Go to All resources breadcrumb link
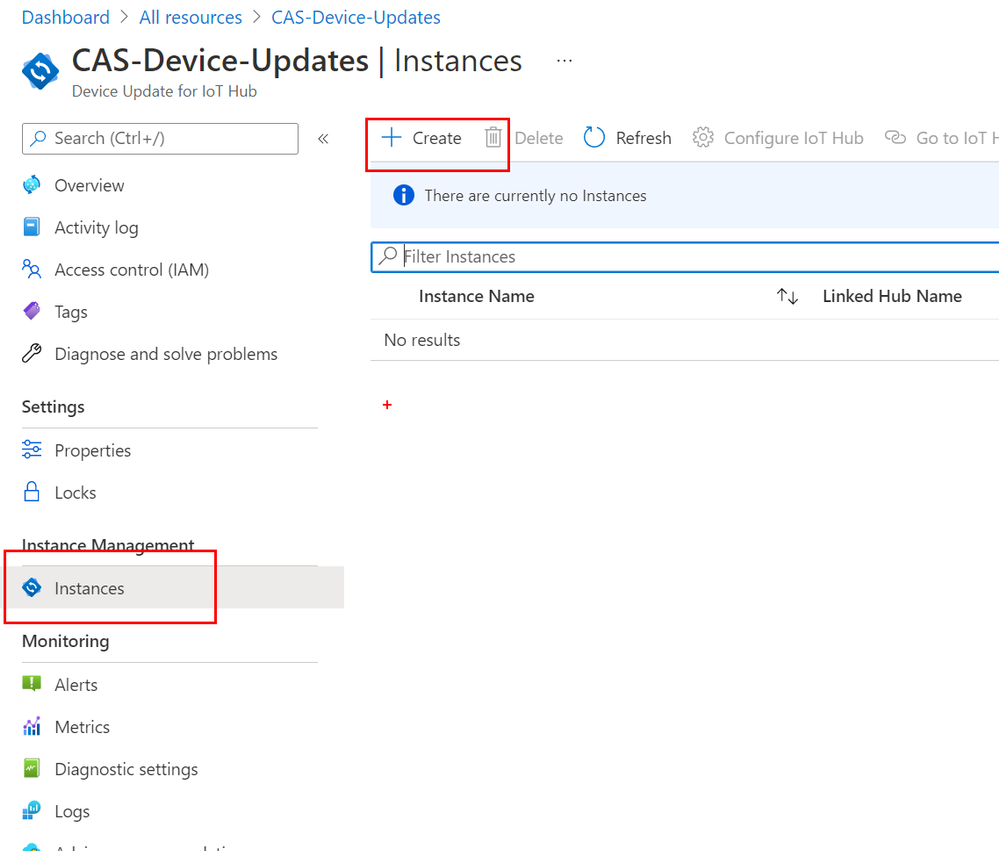This screenshot has height=851, width=999. pos(190,17)
